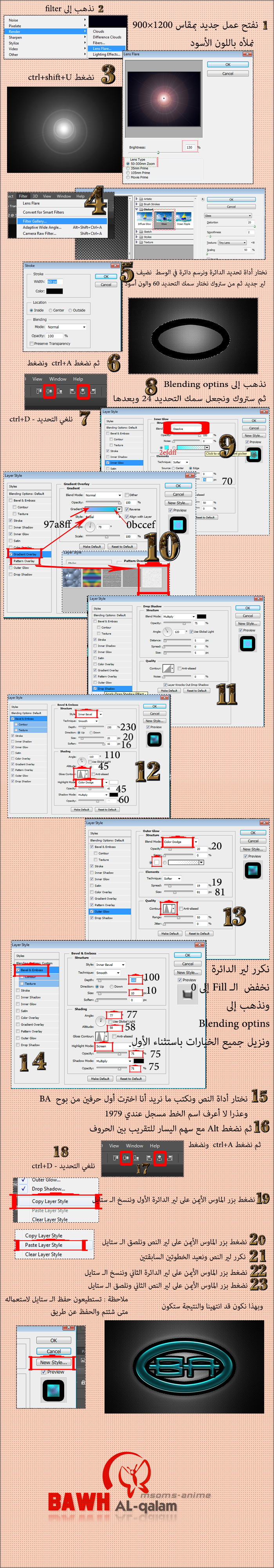Expand the Color Dodge blend mode dropdown in Outer Glow
The image size is (274, 1568).
(195, 842)
